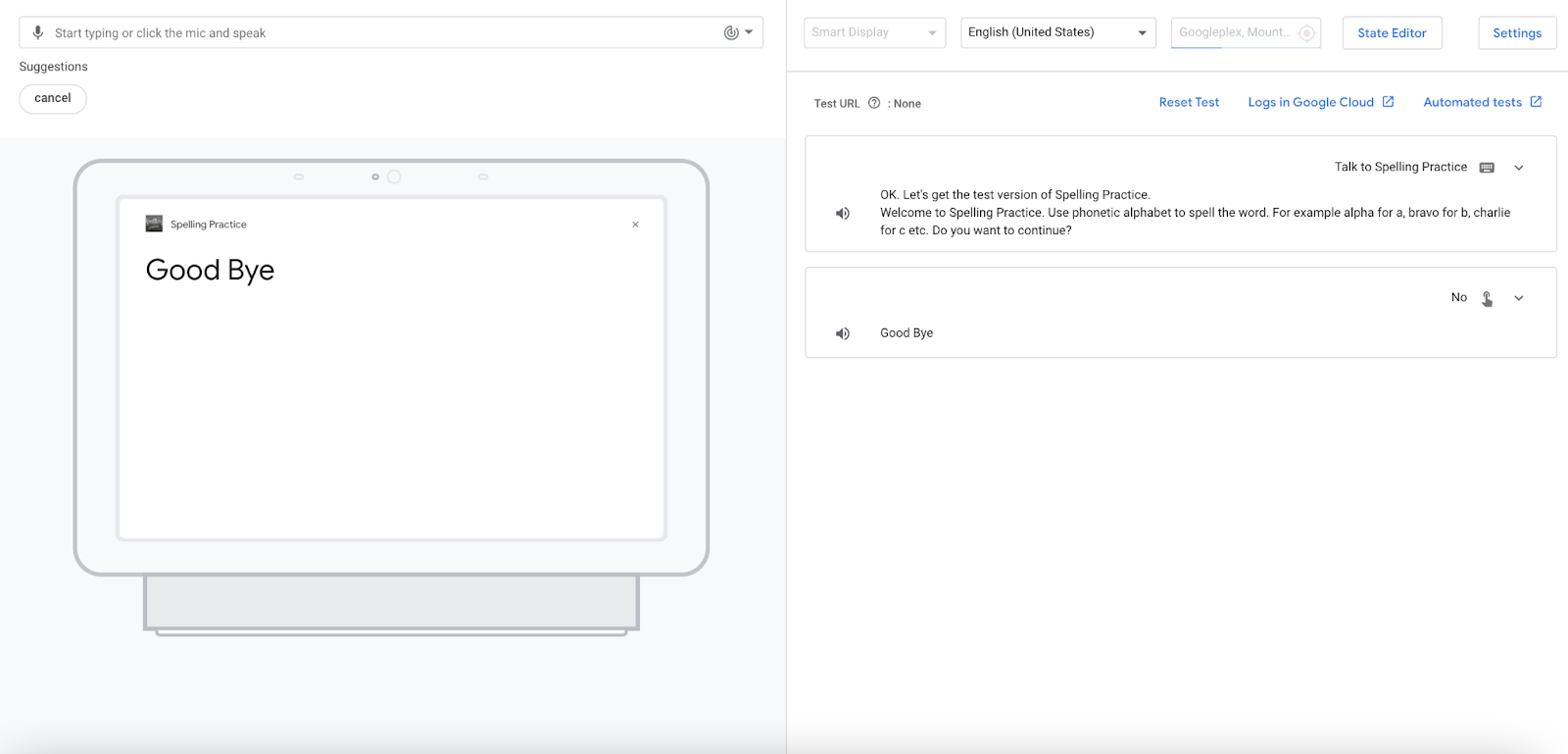The image size is (1568, 754).
Task: Click the Test URL help icon
Action: pos(874,103)
